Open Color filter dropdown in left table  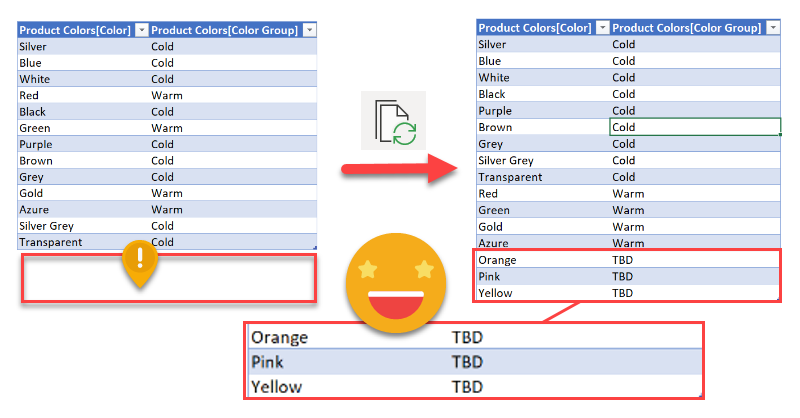[x=141, y=31]
